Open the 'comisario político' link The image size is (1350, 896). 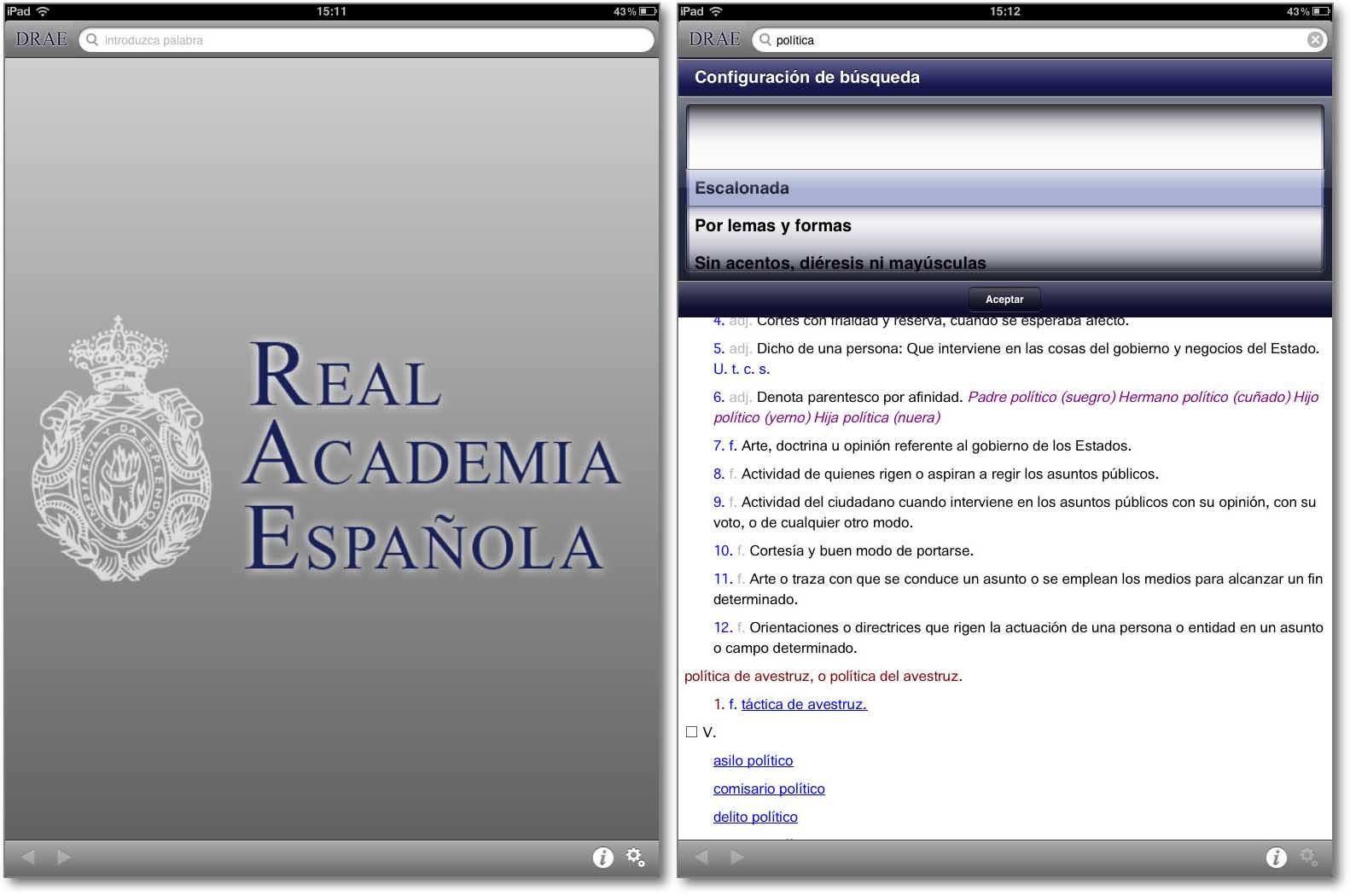[769, 788]
